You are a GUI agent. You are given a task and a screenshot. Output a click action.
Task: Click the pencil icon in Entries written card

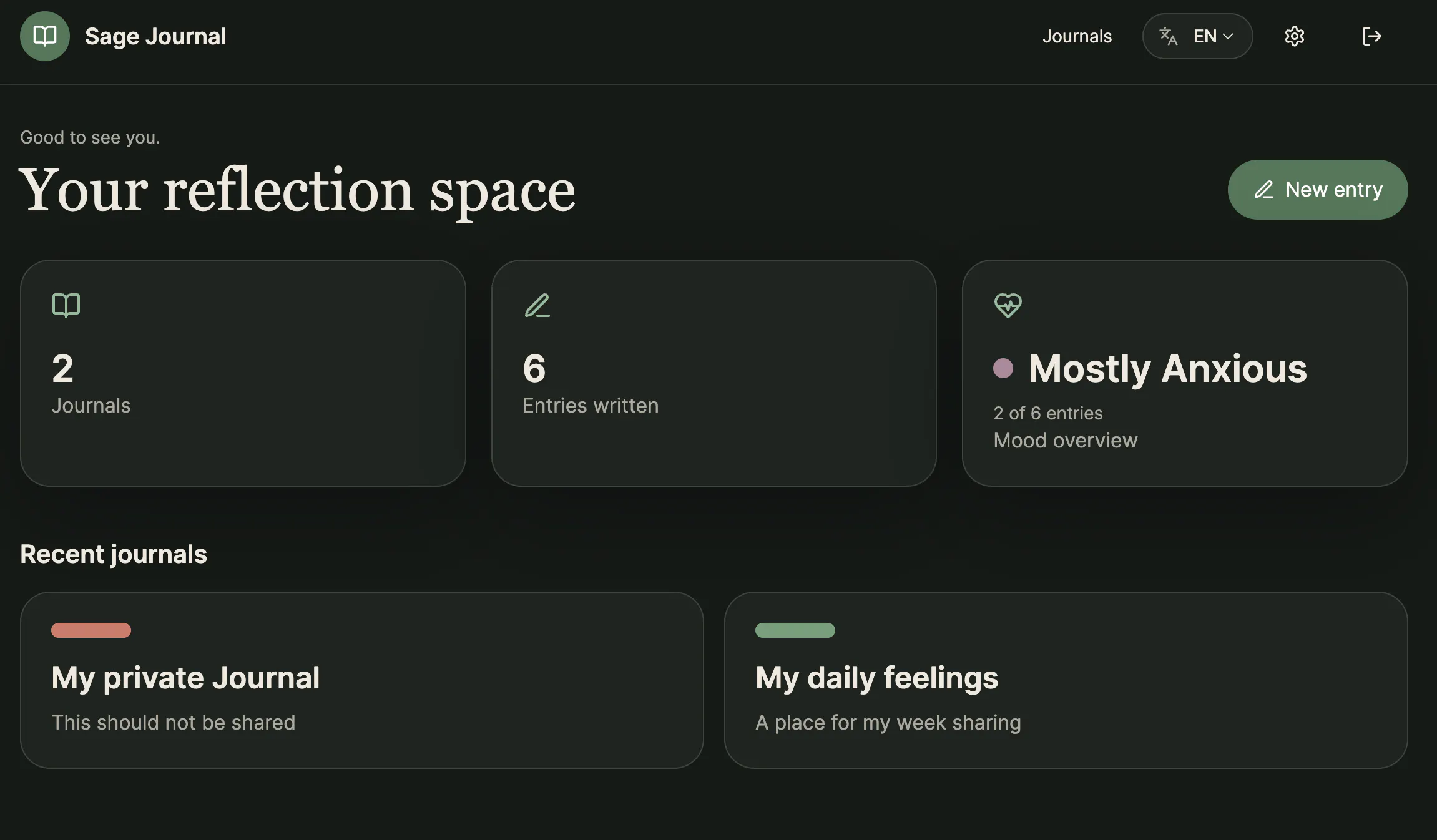[537, 306]
